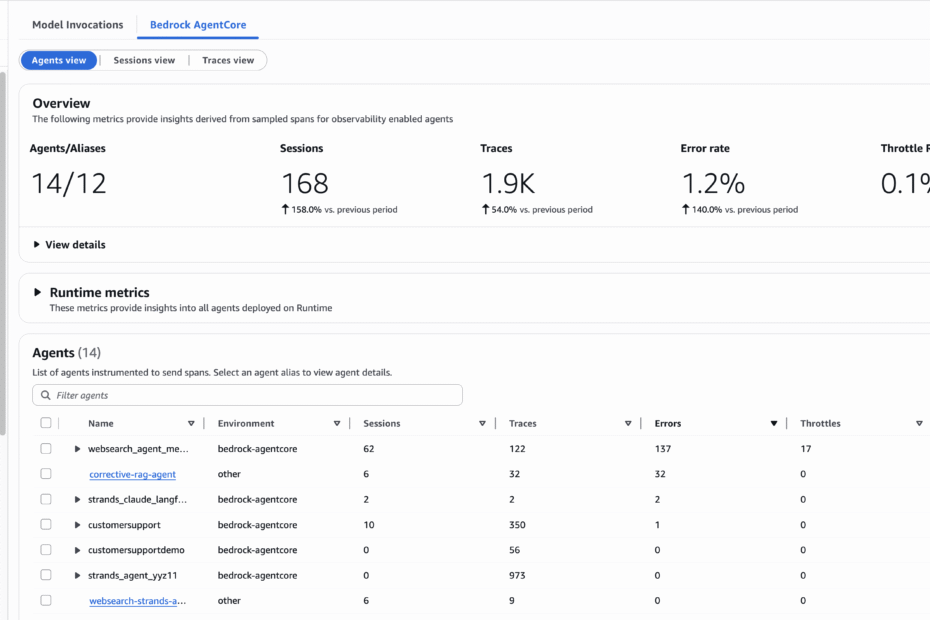This screenshot has height=620, width=930.
Task: Expand the strands_claude_langf... agent row
Action: tap(77, 500)
